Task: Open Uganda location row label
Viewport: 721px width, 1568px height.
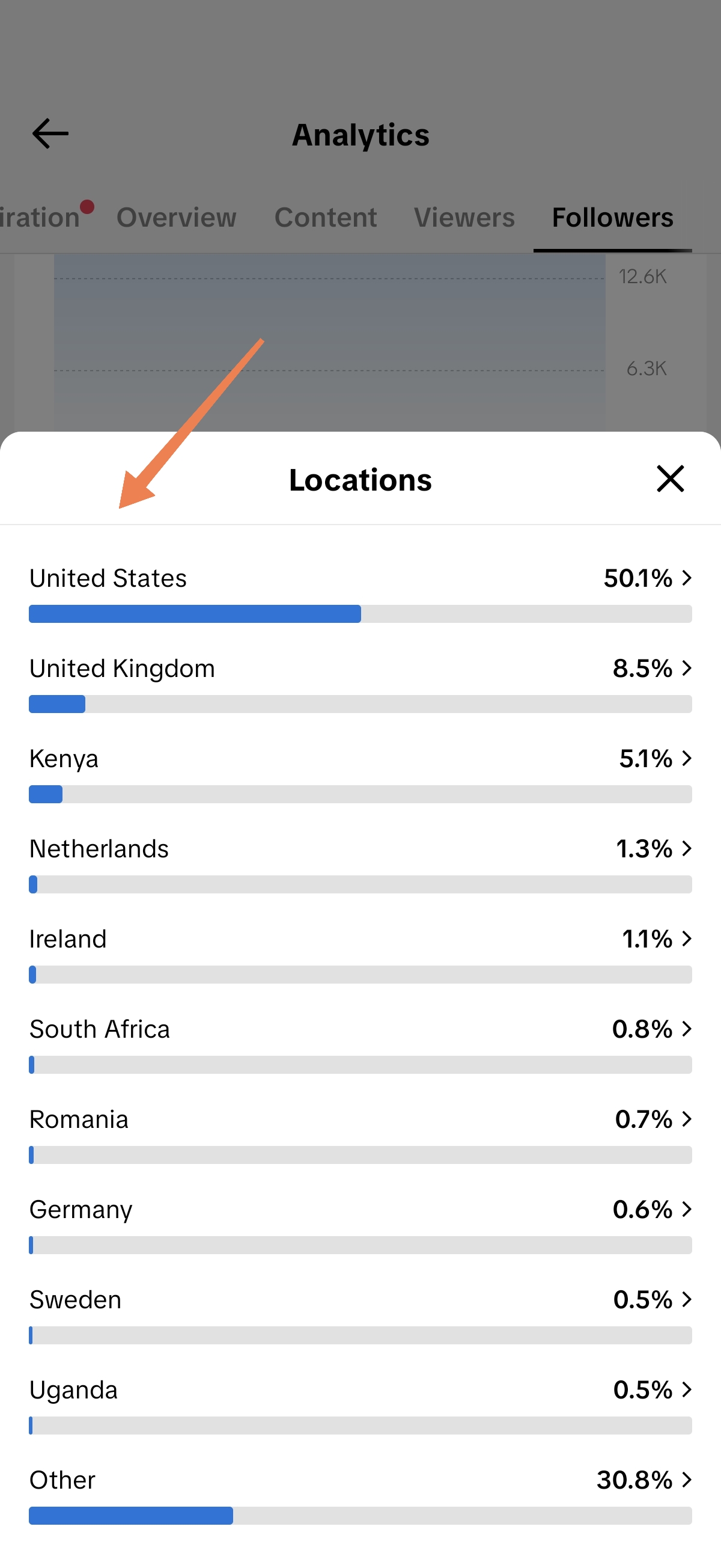Action: pyautogui.click(x=74, y=1389)
